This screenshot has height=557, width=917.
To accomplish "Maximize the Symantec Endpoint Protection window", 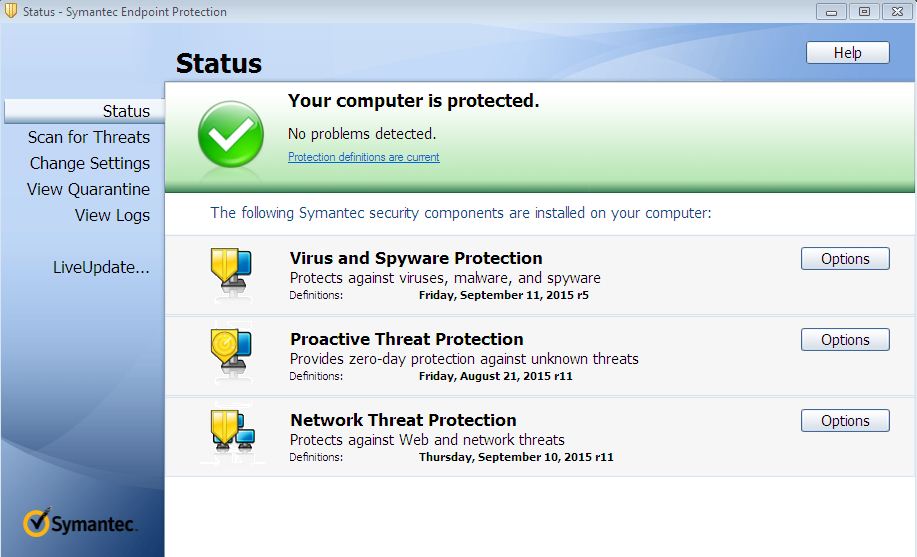I will point(864,12).
